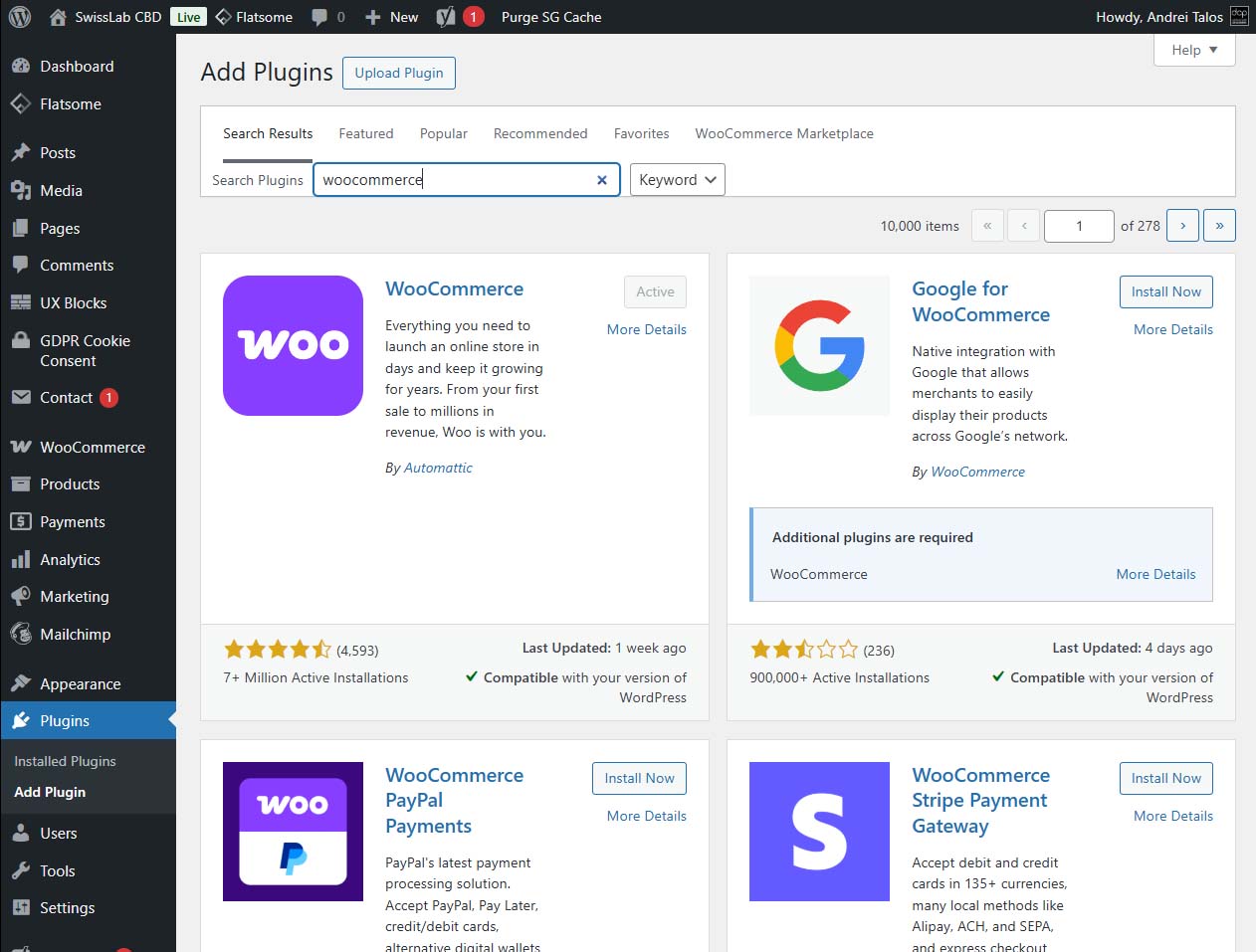Open the New content menu in admin bar
Image resolution: width=1256 pixels, height=952 pixels.
pyautogui.click(x=392, y=17)
